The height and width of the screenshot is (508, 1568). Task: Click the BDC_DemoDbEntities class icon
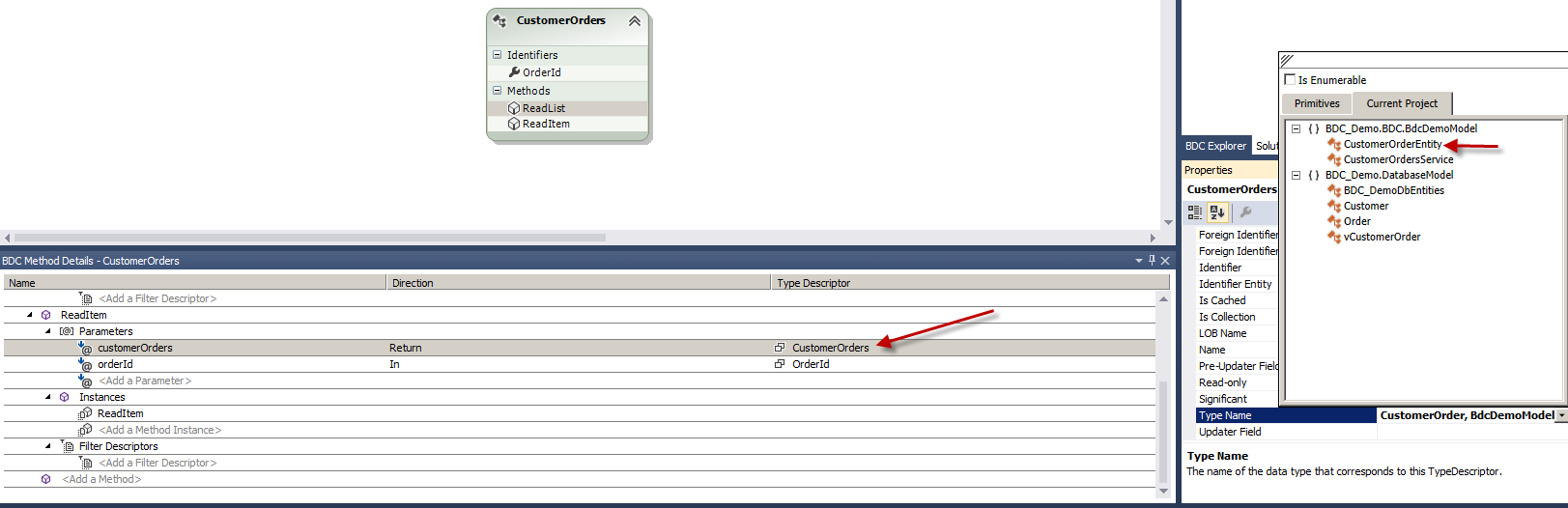point(1334,190)
